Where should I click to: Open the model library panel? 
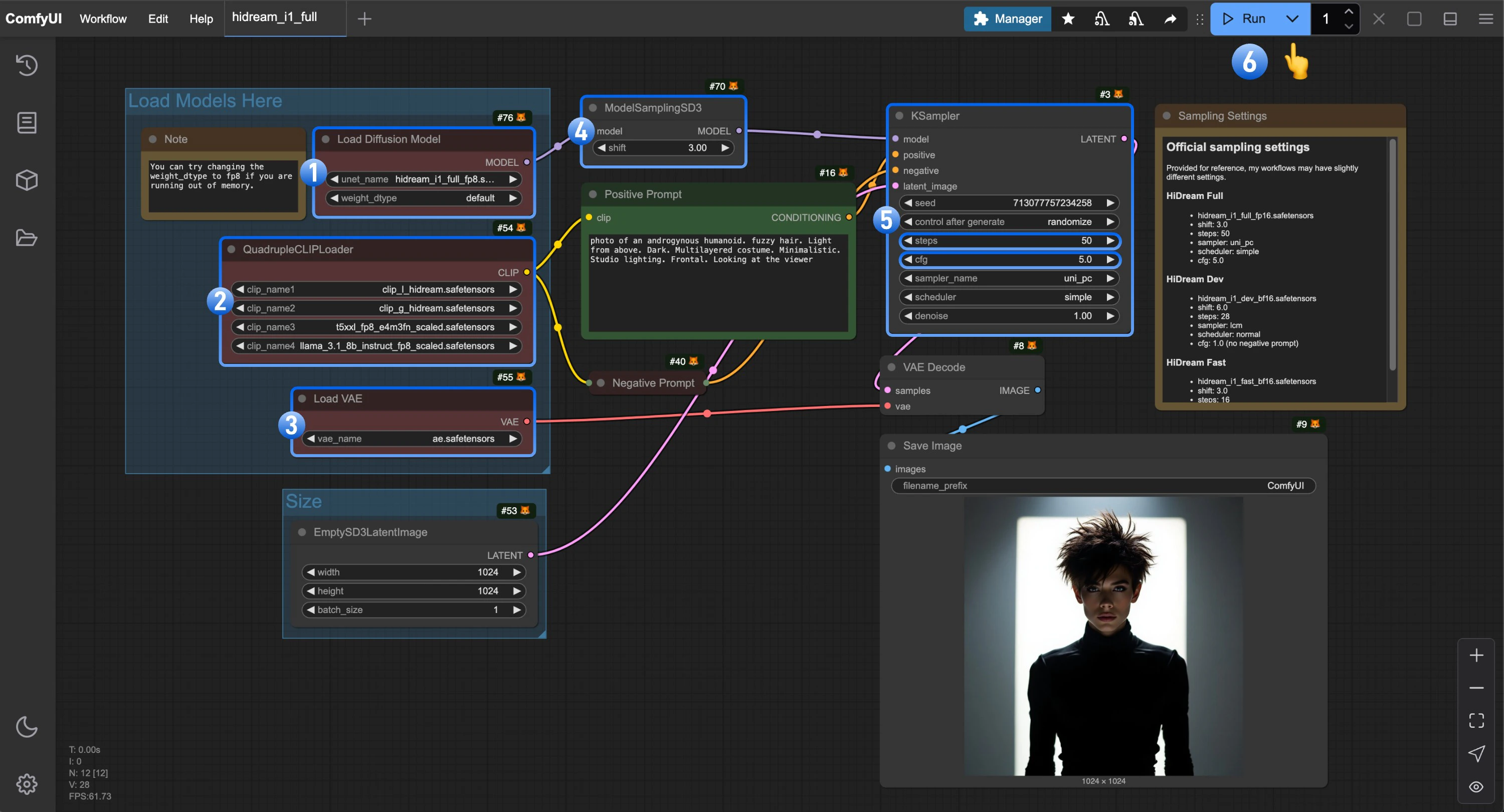tap(26, 180)
